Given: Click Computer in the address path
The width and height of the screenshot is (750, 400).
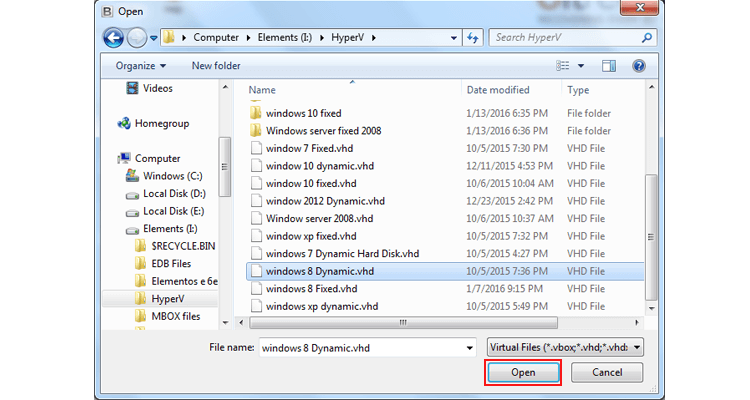Looking at the screenshot, I should coord(216,37).
